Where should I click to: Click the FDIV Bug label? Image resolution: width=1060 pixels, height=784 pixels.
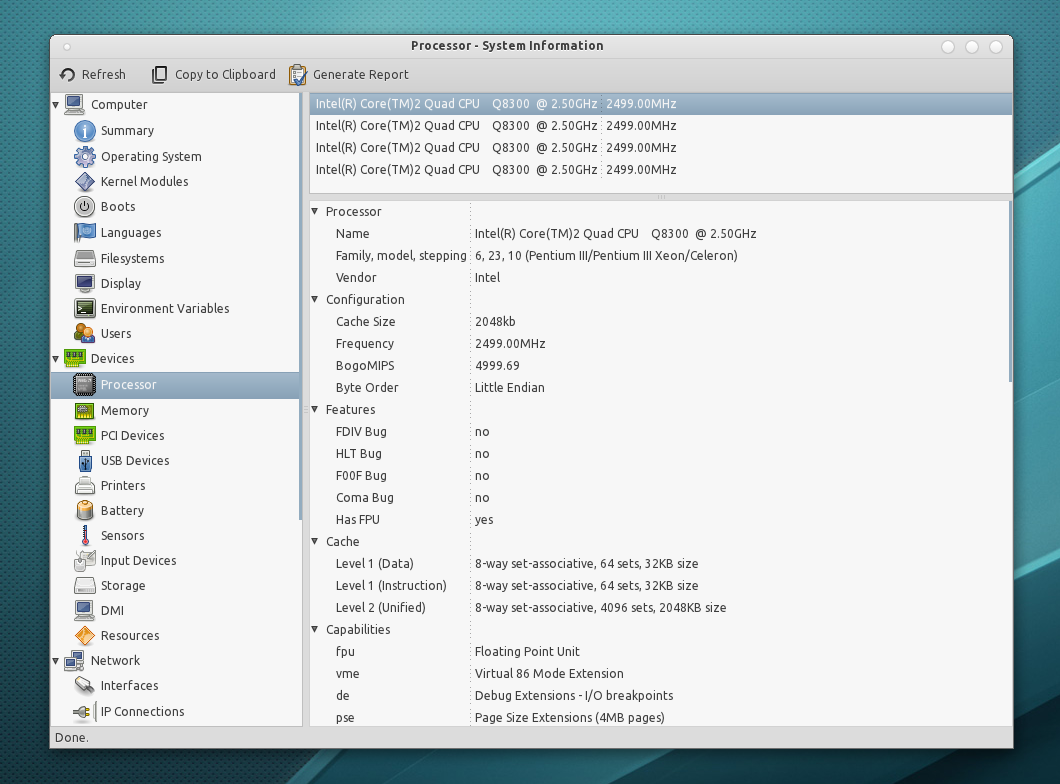point(361,432)
